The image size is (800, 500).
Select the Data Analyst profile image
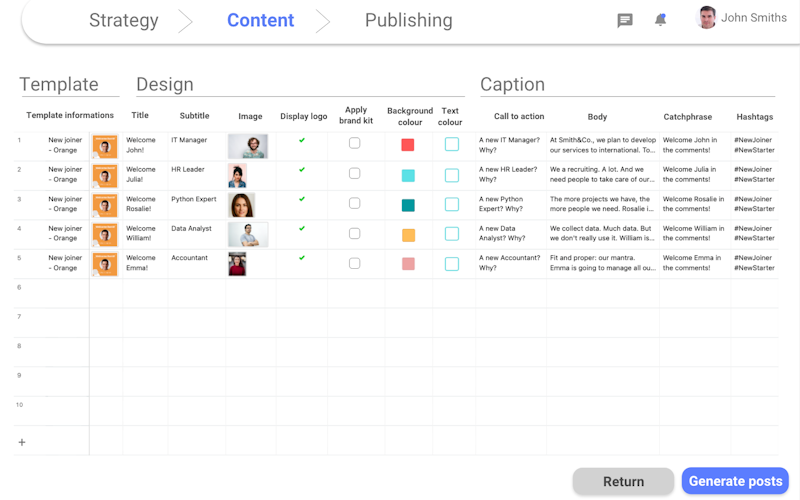(247, 235)
